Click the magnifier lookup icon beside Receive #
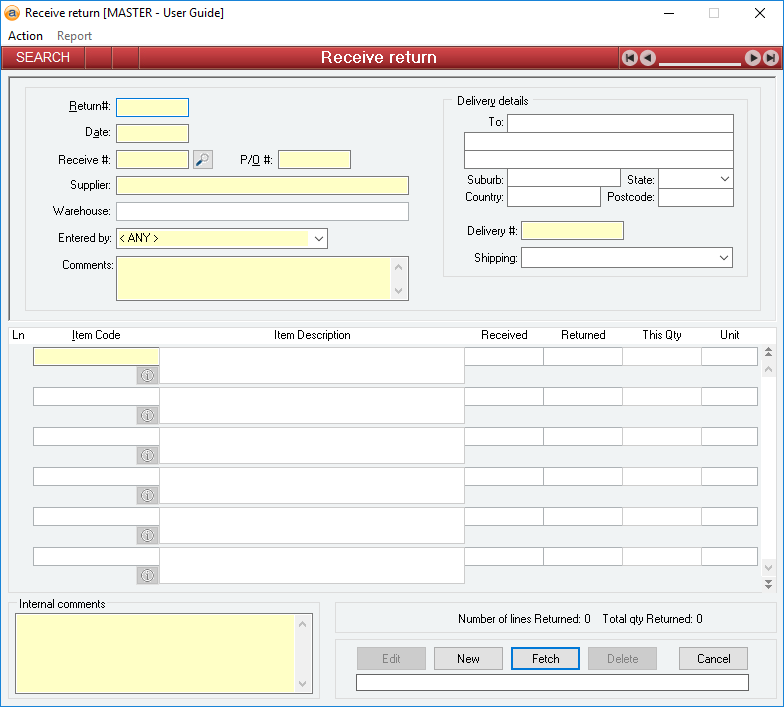Screen dimensions: 784x707 coord(203,159)
